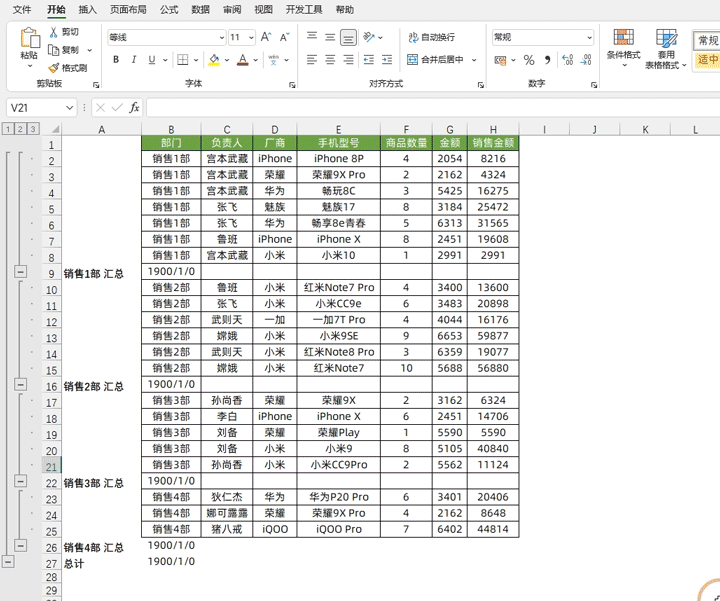Image resolution: width=720 pixels, height=601 pixels.
Task: Open Conditional Formatting (条件格式)
Action: point(624,47)
